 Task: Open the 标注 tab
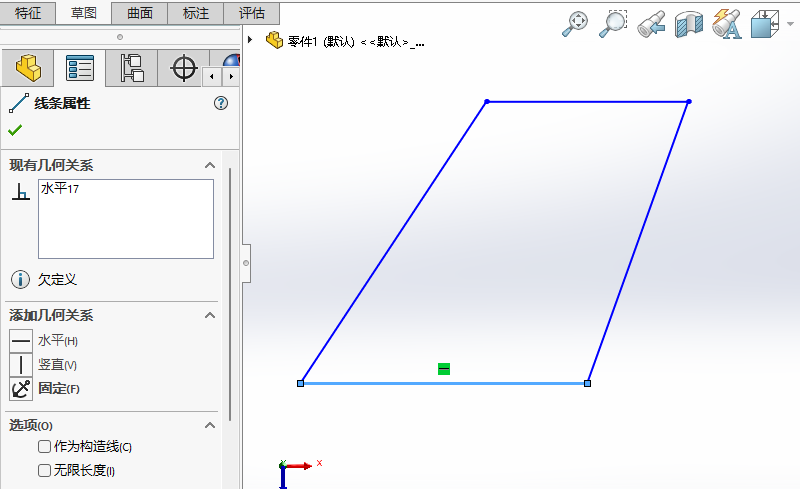coord(196,13)
